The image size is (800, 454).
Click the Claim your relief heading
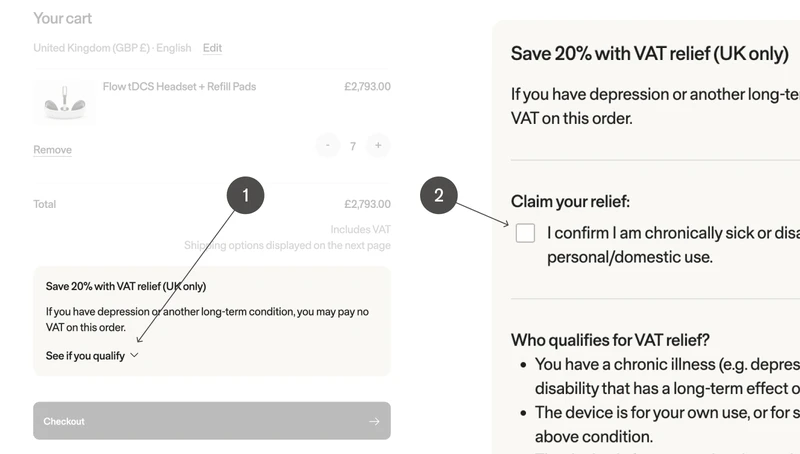(570, 201)
